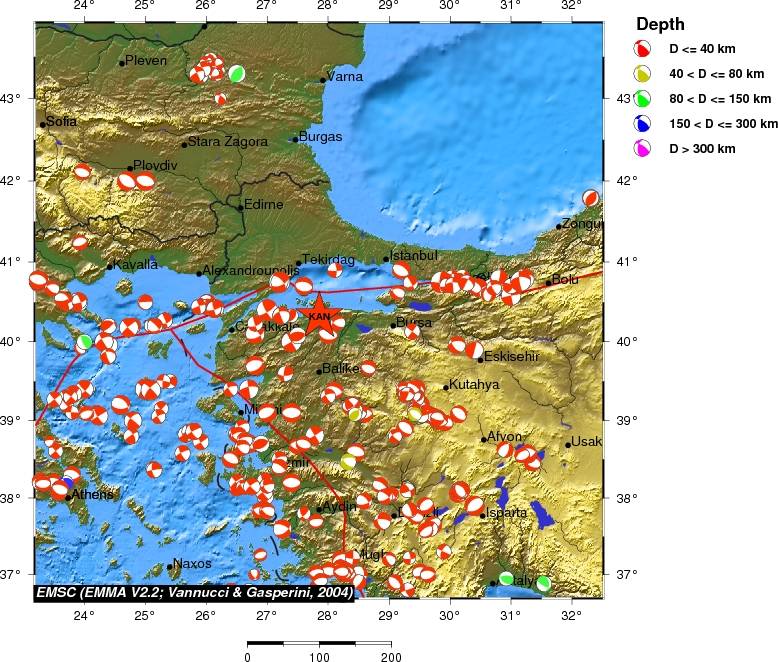778x662 pixels.
Task: Click the green beachball near 24° longitude, 40° latitude
Action: tap(85, 342)
